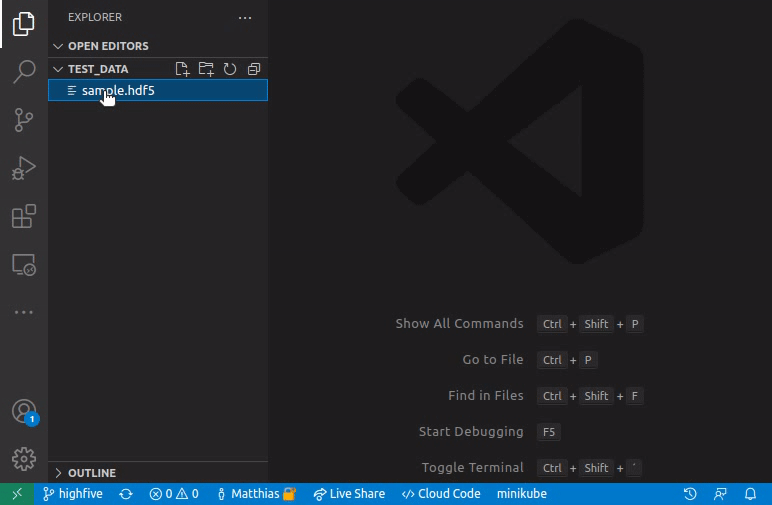The image size is (772, 505).
Task: Show errors and warnings count
Action: click(x=174, y=494)
